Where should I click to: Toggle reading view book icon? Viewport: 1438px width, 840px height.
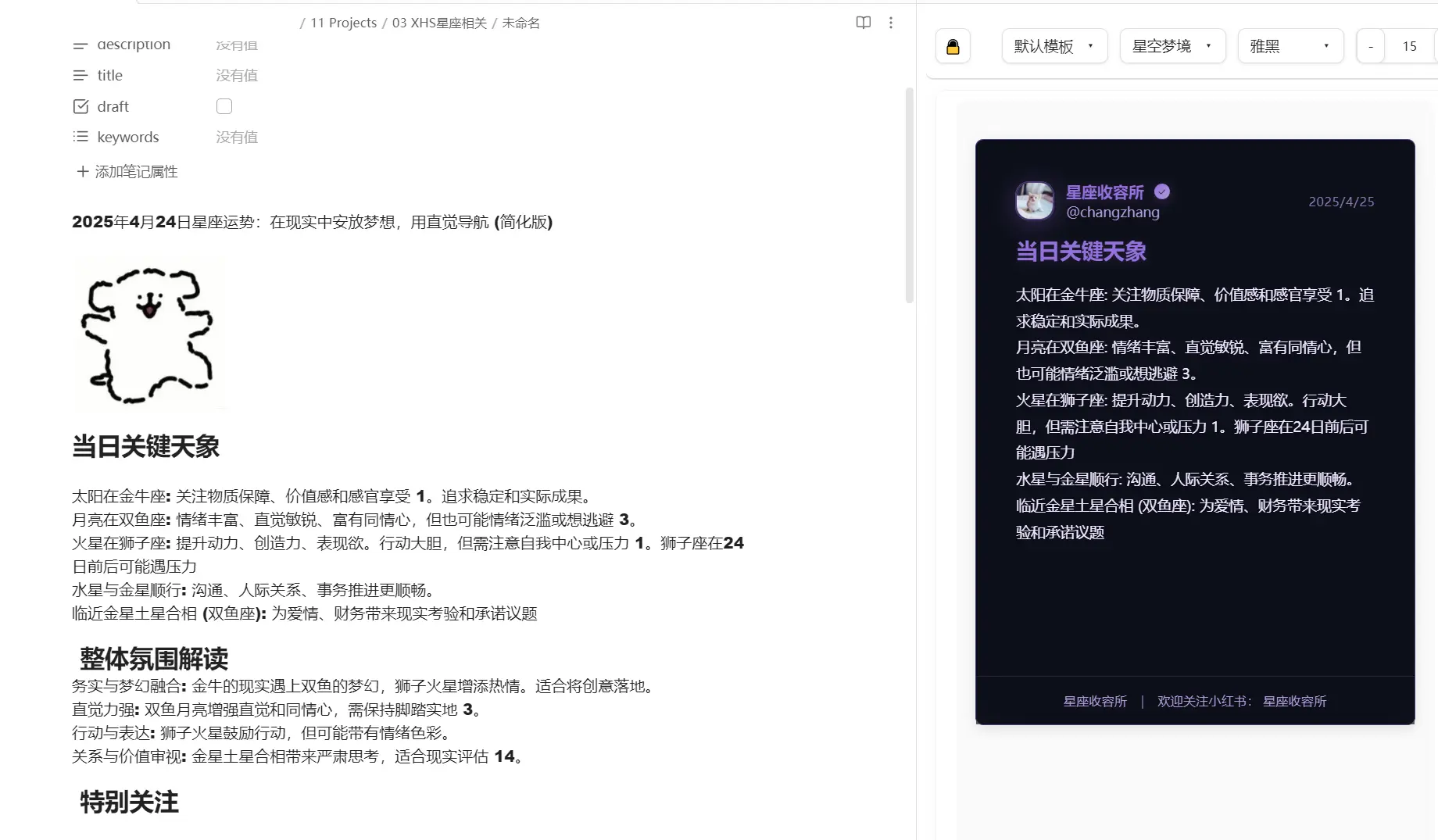[863, 23]
